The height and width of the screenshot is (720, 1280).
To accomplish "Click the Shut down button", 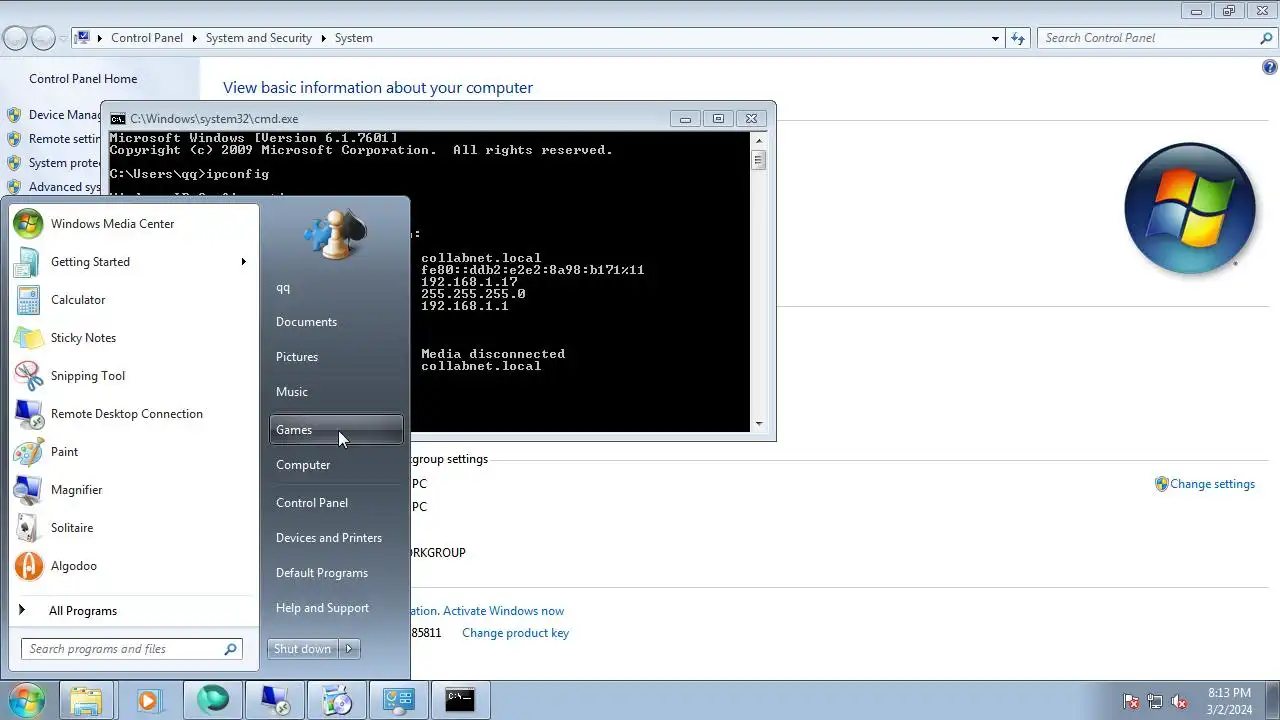I will coord(303,649).
